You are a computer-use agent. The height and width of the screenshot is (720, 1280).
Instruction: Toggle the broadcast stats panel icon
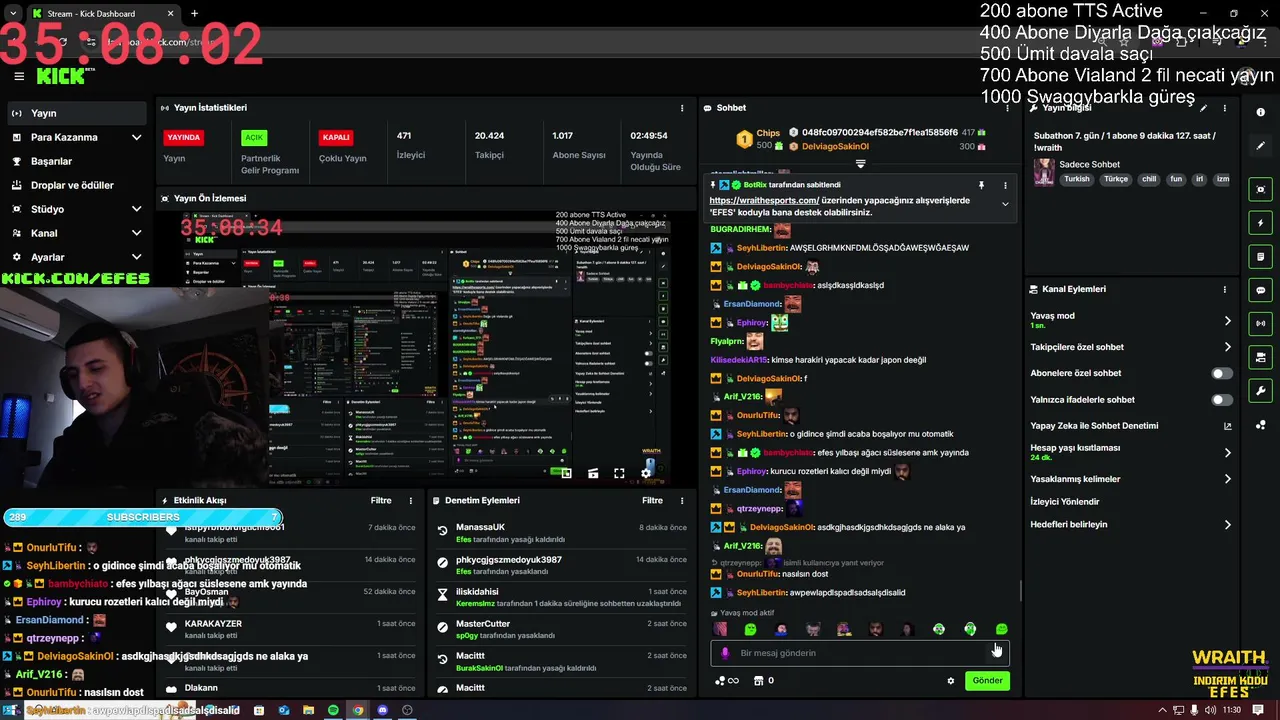click(1261, 323)
